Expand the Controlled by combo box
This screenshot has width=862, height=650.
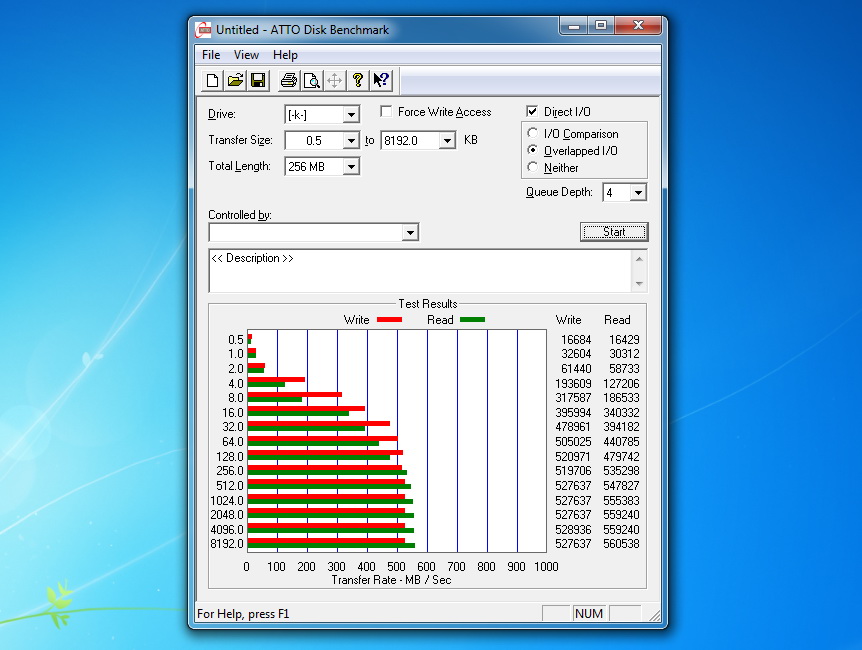coord(409,233)
